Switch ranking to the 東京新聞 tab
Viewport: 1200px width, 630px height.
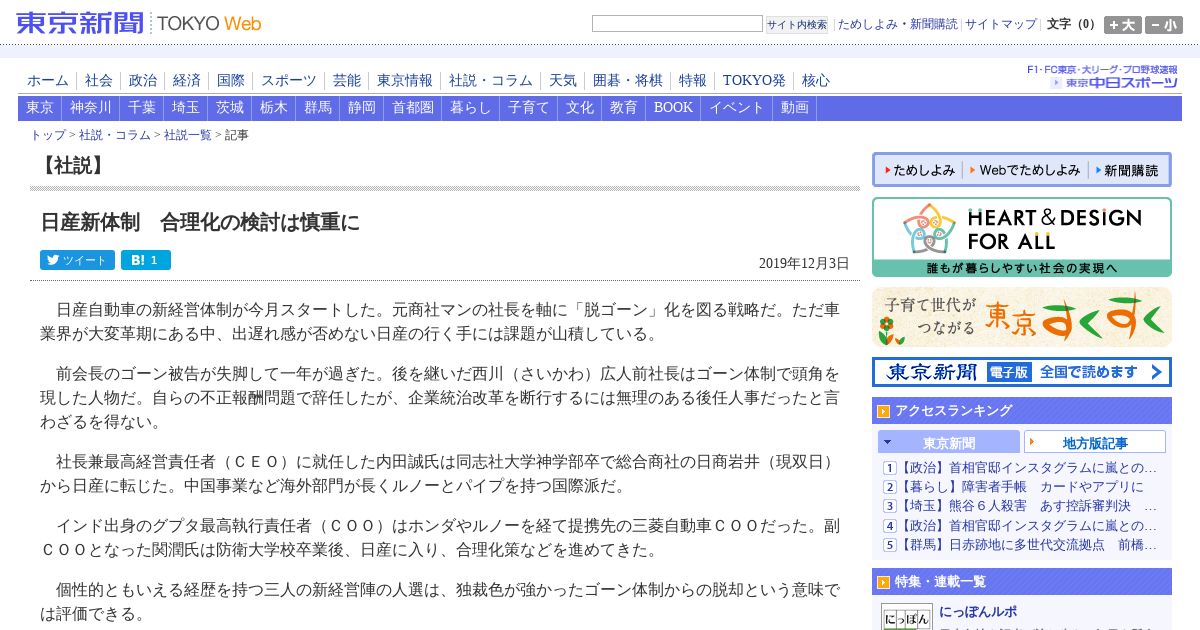tap(949, 442)
